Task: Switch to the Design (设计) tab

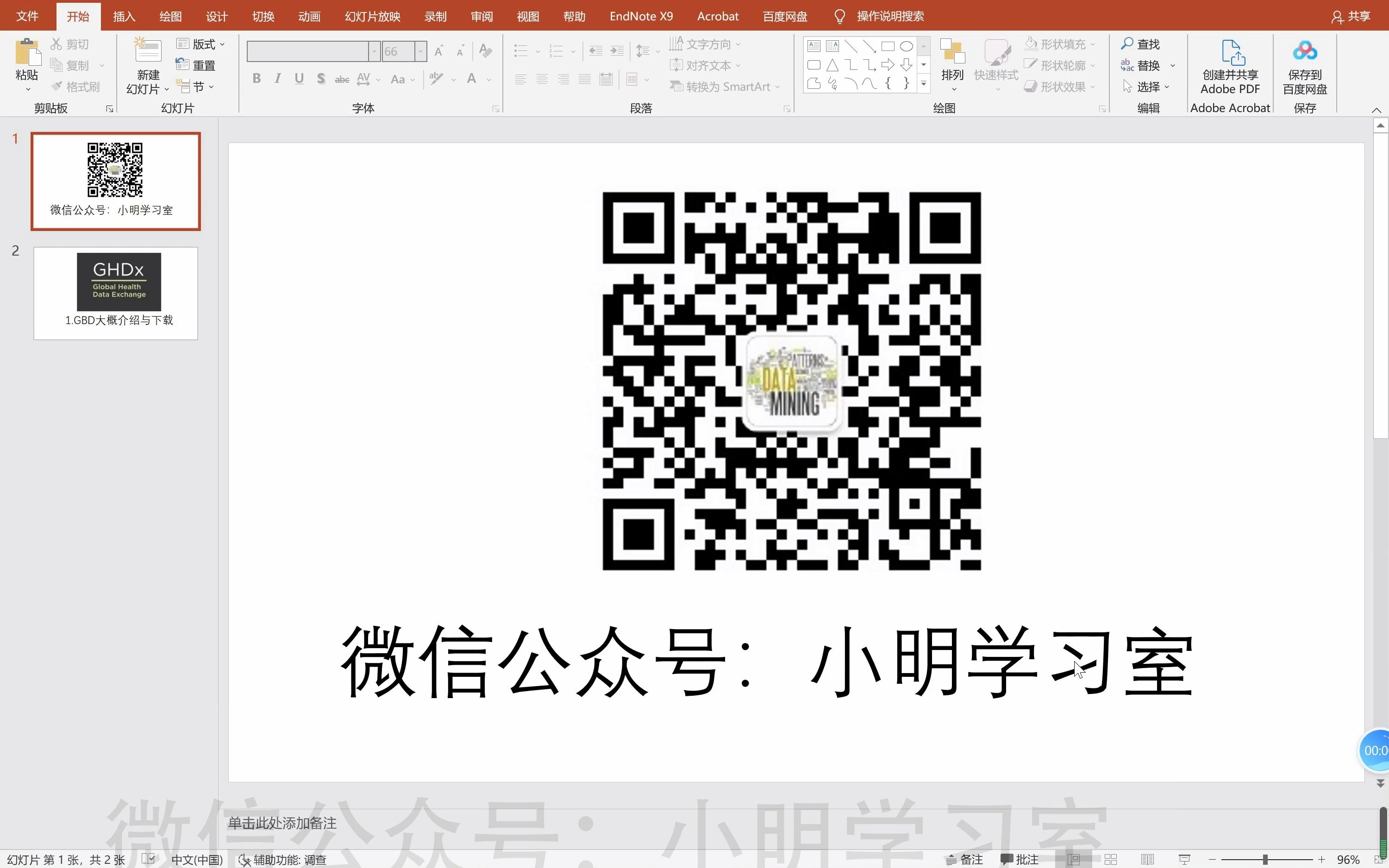Action: pyautogui.click(x=216, y=16)
